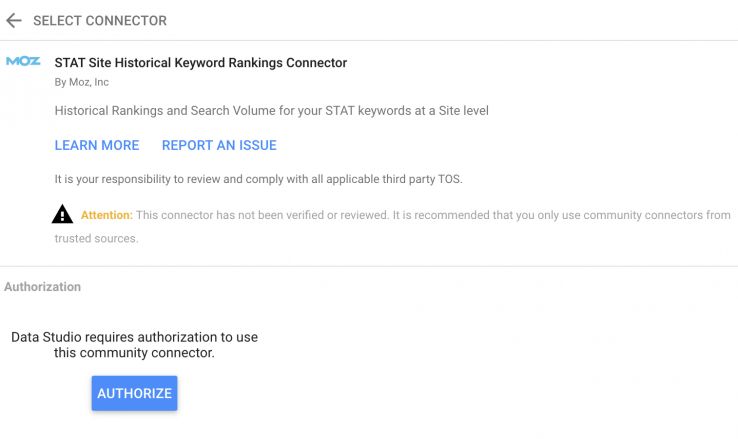Open the LEARN MORE link
738x439 pixels.
97,145
